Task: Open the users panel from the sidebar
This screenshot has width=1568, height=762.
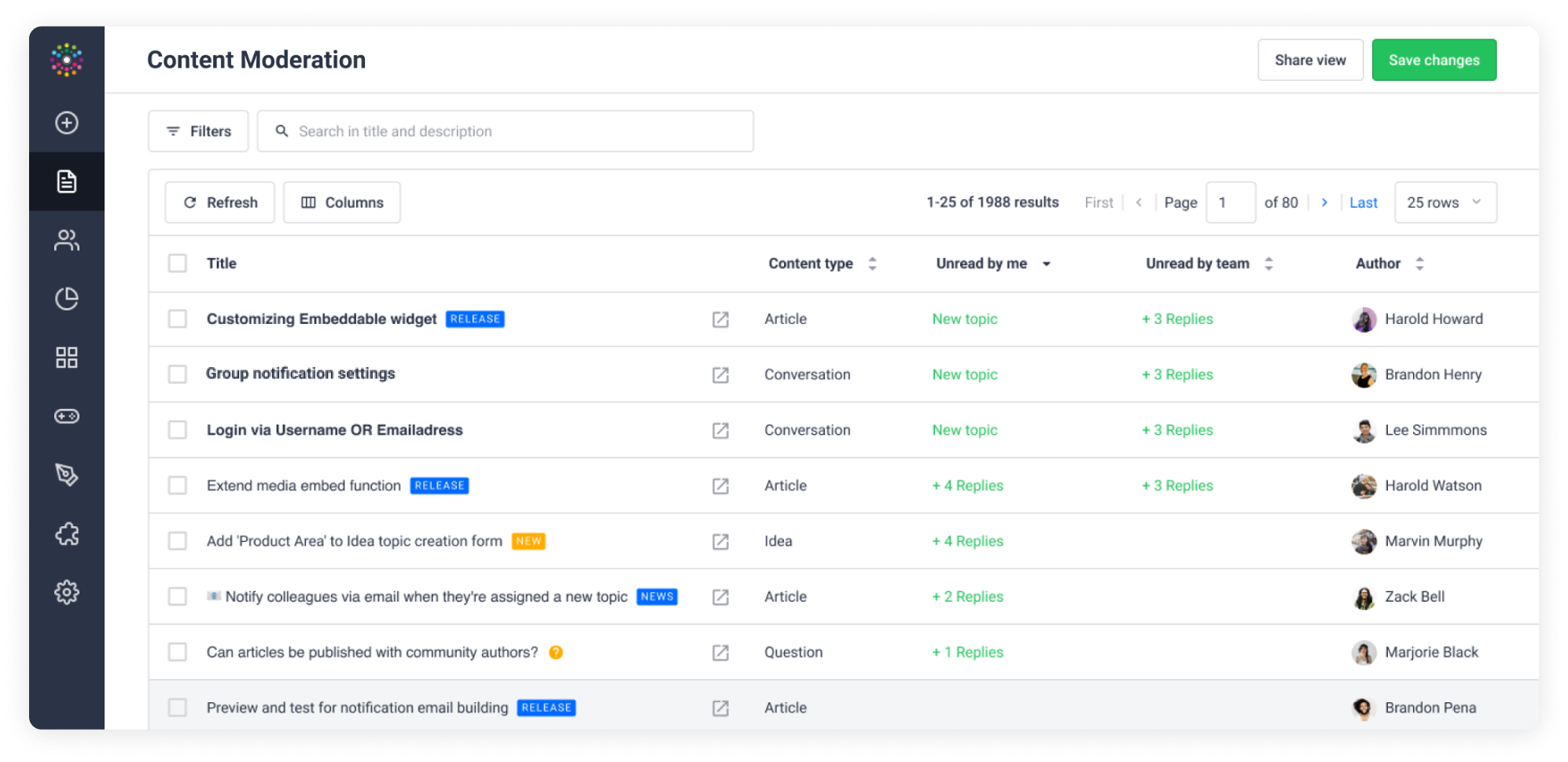Action: (67, 240)
